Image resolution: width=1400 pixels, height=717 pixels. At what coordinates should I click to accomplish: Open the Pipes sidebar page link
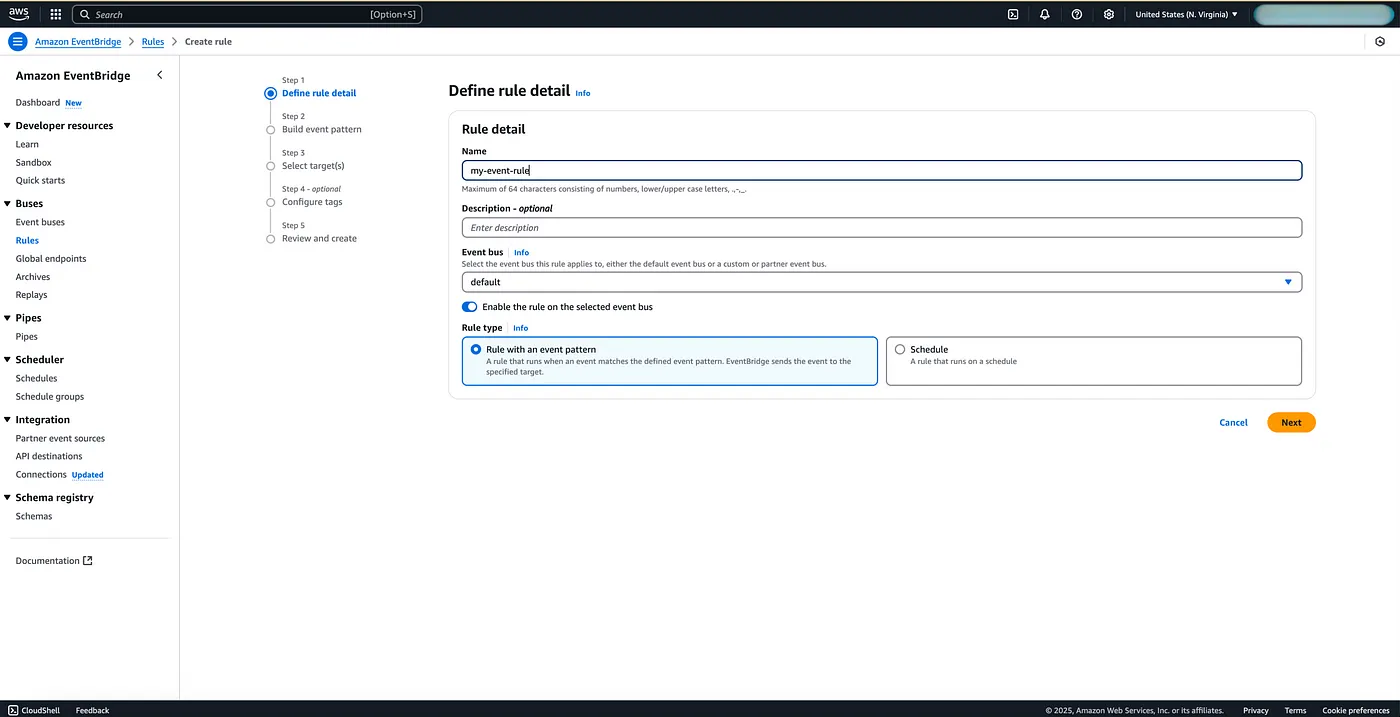pyautogui.click(x=27, y=337)
